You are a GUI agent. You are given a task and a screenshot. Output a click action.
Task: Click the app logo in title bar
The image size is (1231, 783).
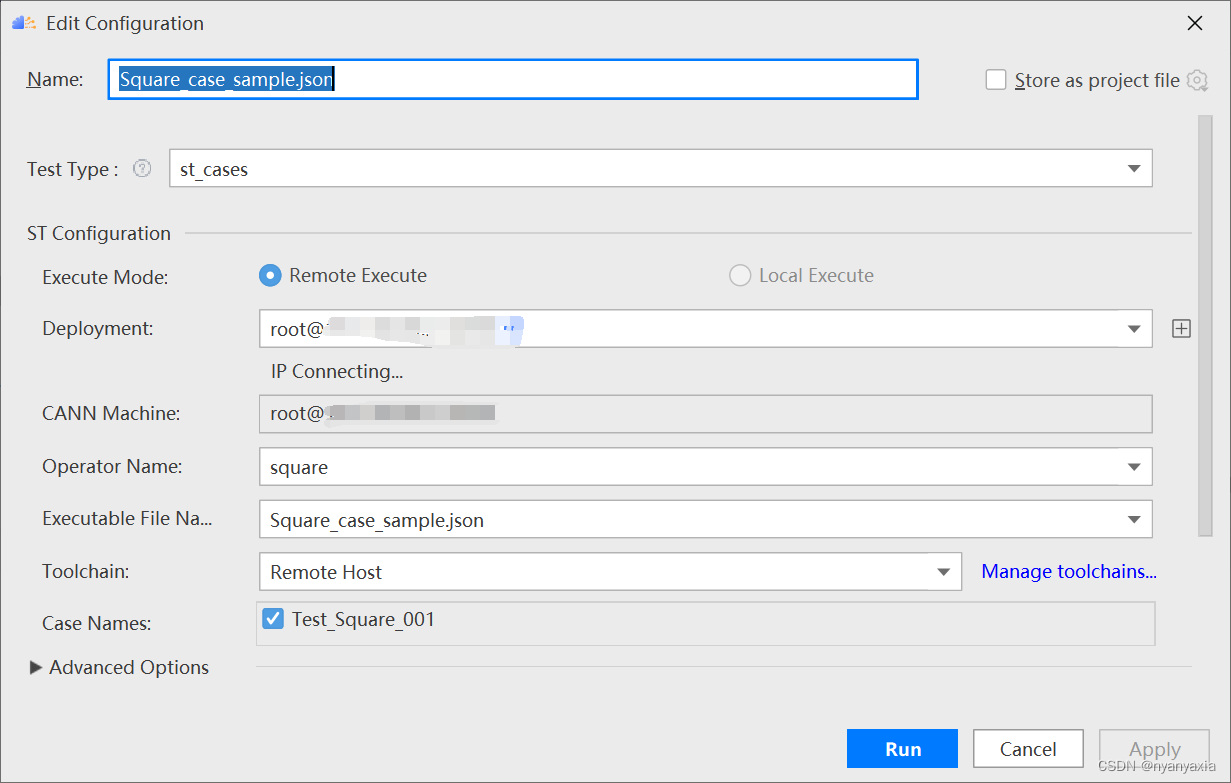pyautogui.click(x=24, y=23)
